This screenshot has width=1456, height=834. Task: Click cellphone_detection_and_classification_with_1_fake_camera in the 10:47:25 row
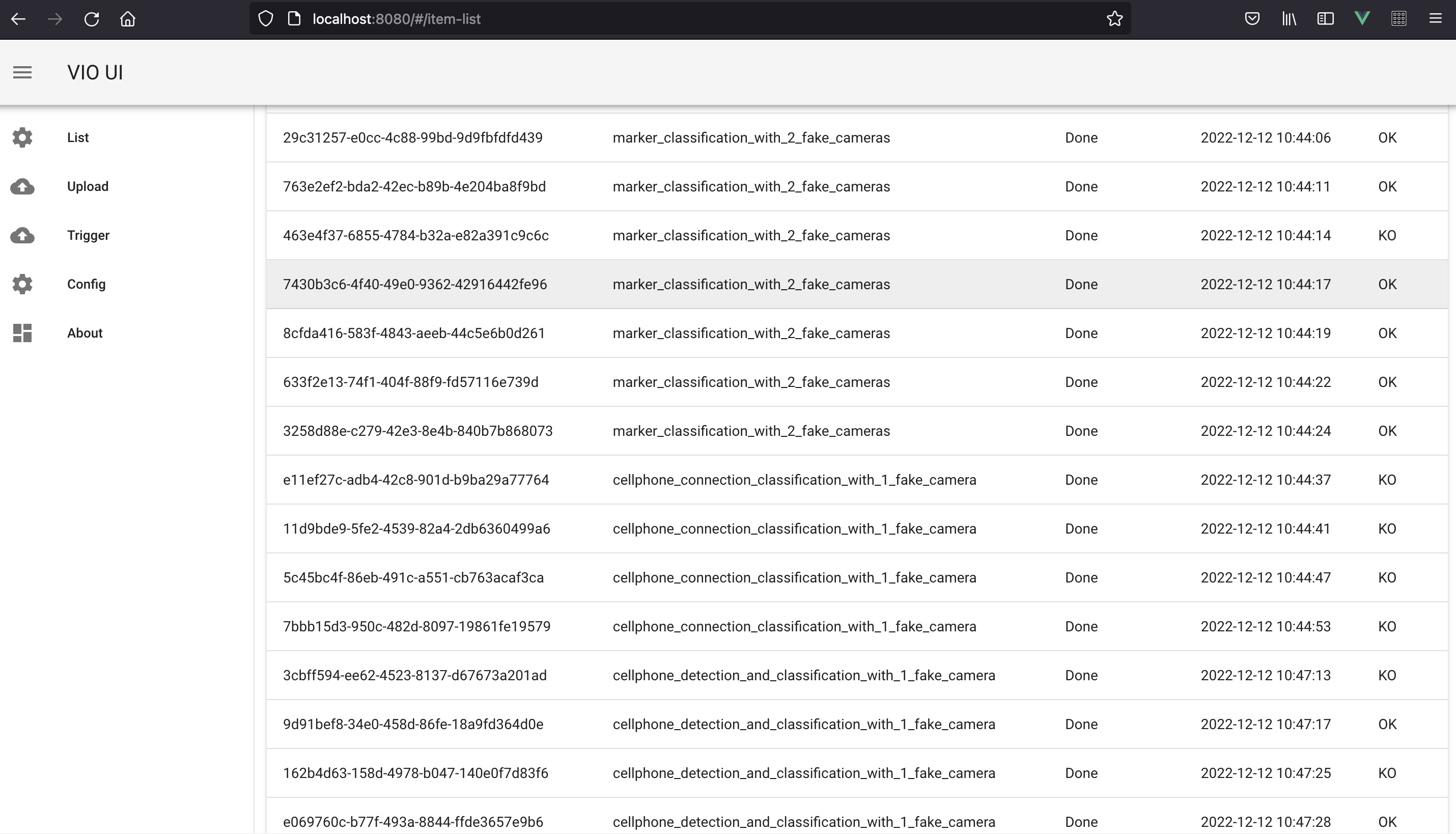tap(804, 773)
